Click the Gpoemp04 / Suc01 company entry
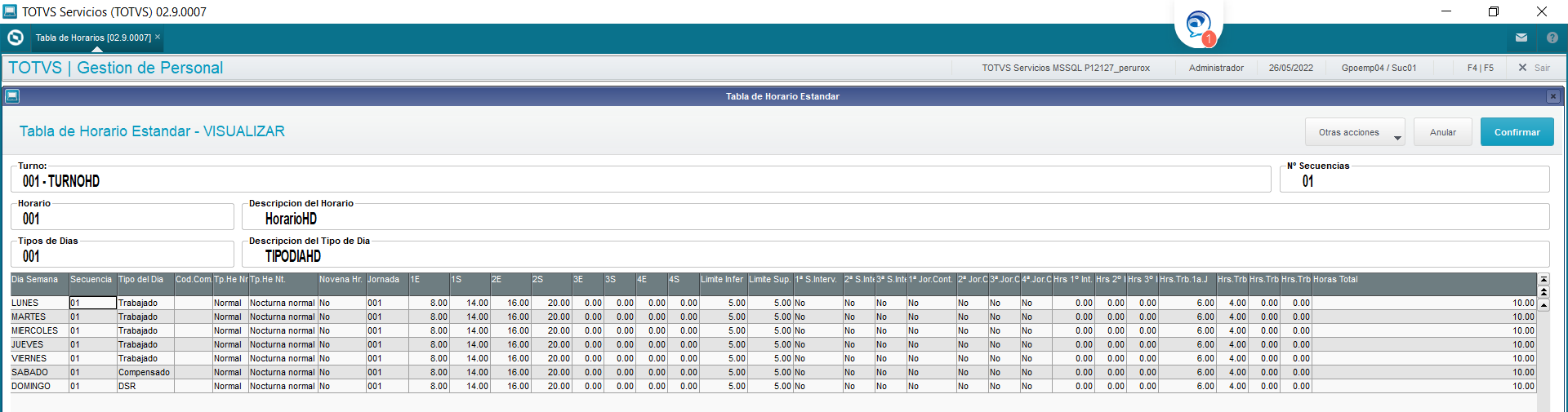Viewport: 1568px width, 412px height. point(1379,68)
